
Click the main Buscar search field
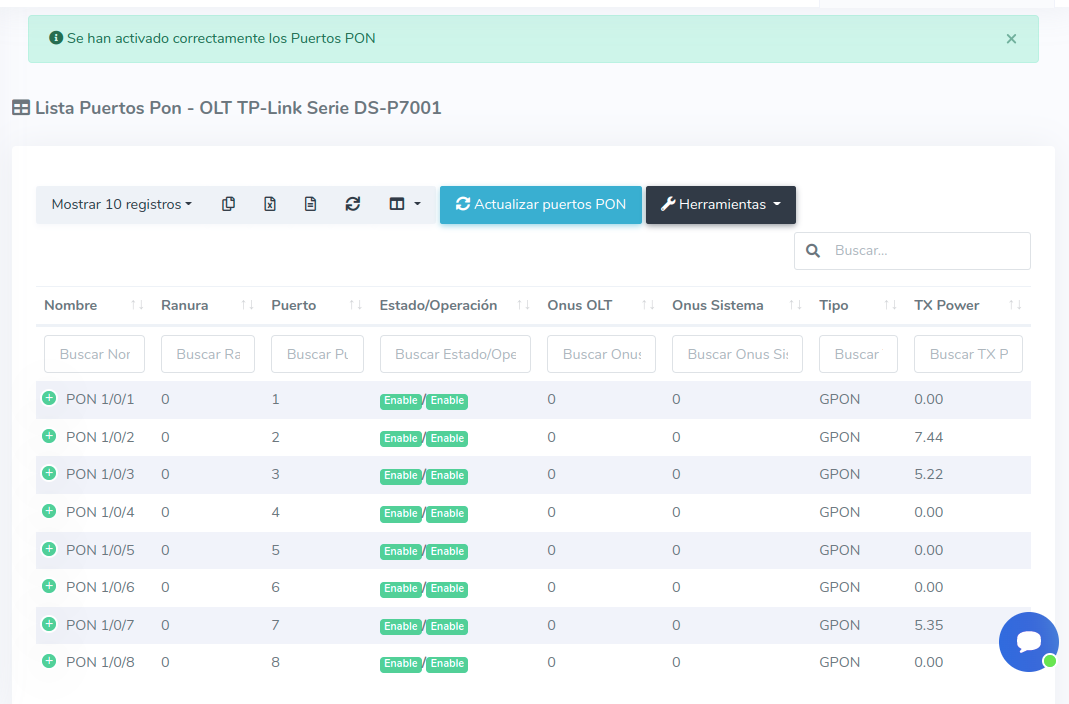point(925,251)
